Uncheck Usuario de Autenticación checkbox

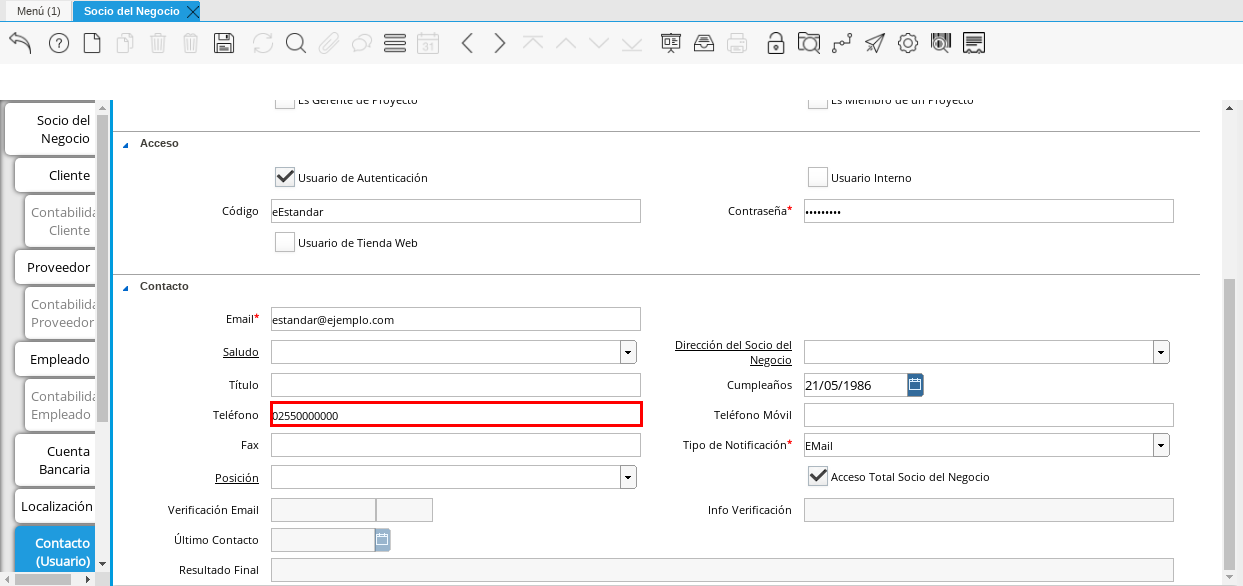285,178
